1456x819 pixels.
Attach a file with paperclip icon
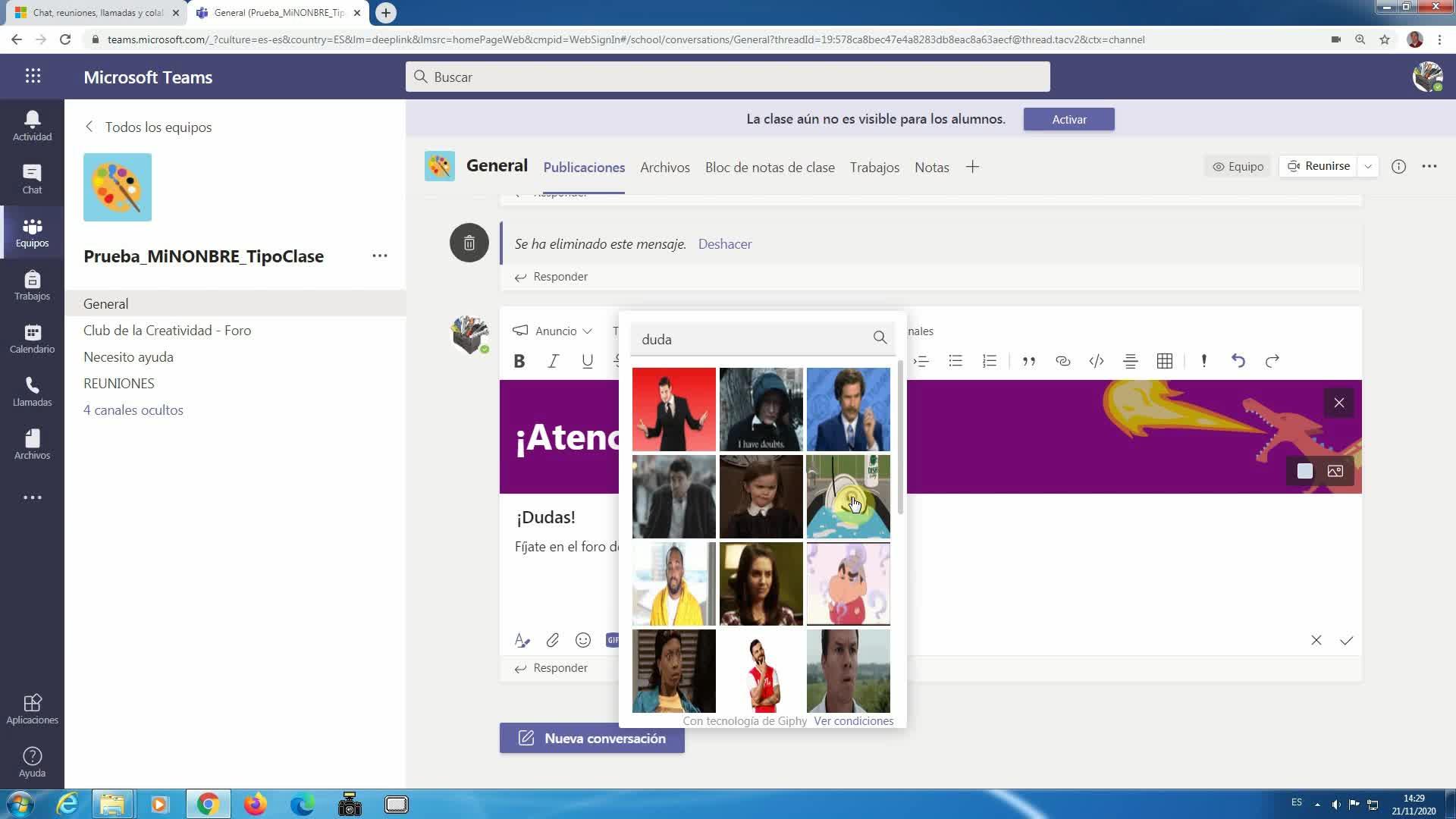[x=553, y=641]
